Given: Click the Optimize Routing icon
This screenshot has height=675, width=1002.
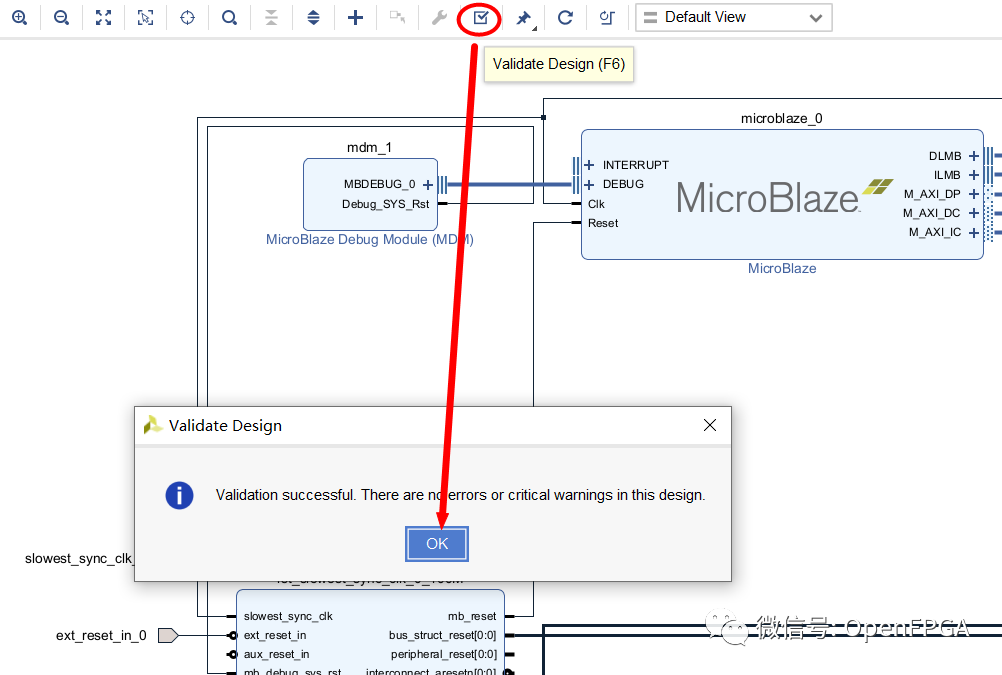Looking at the screenshot, I should (606, 17).
